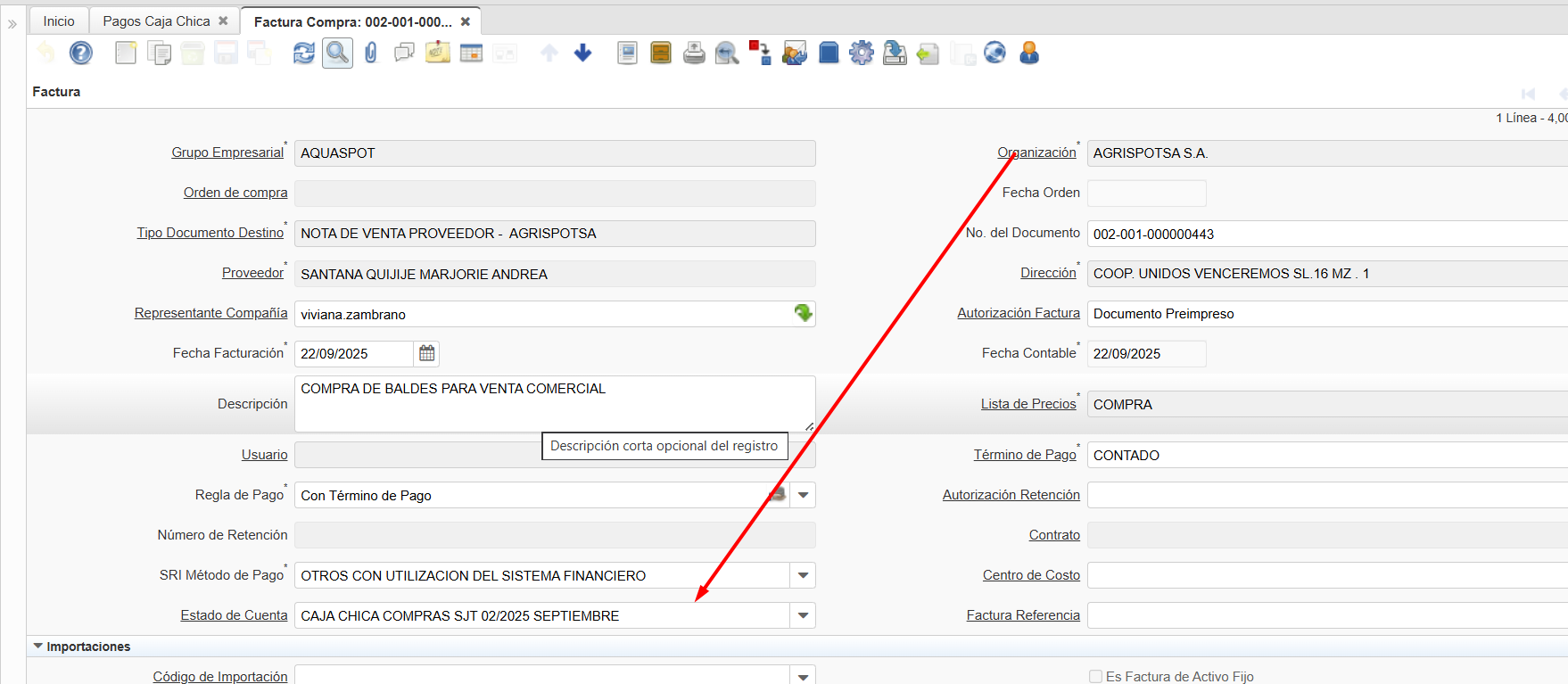Click the Help question mark icon
The image size is (1568, 684).
pyautogui.click(x=81, y=54)
